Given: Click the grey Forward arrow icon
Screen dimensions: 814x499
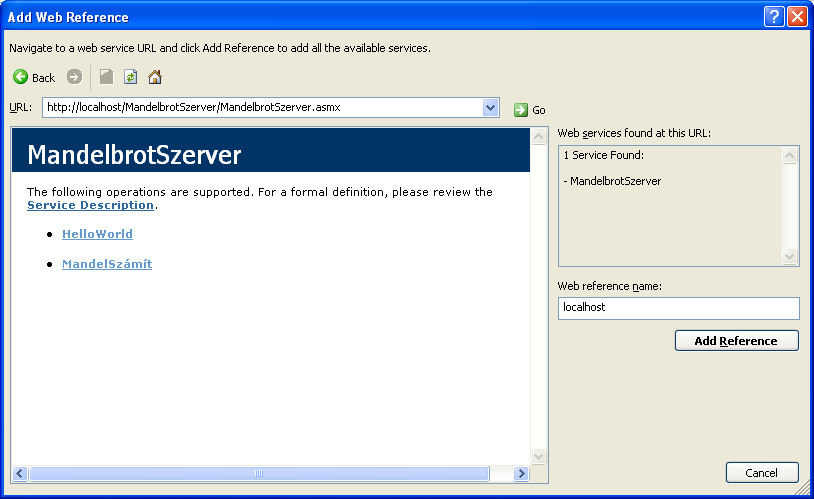Looking at the screenshot, I should (74, 77).
